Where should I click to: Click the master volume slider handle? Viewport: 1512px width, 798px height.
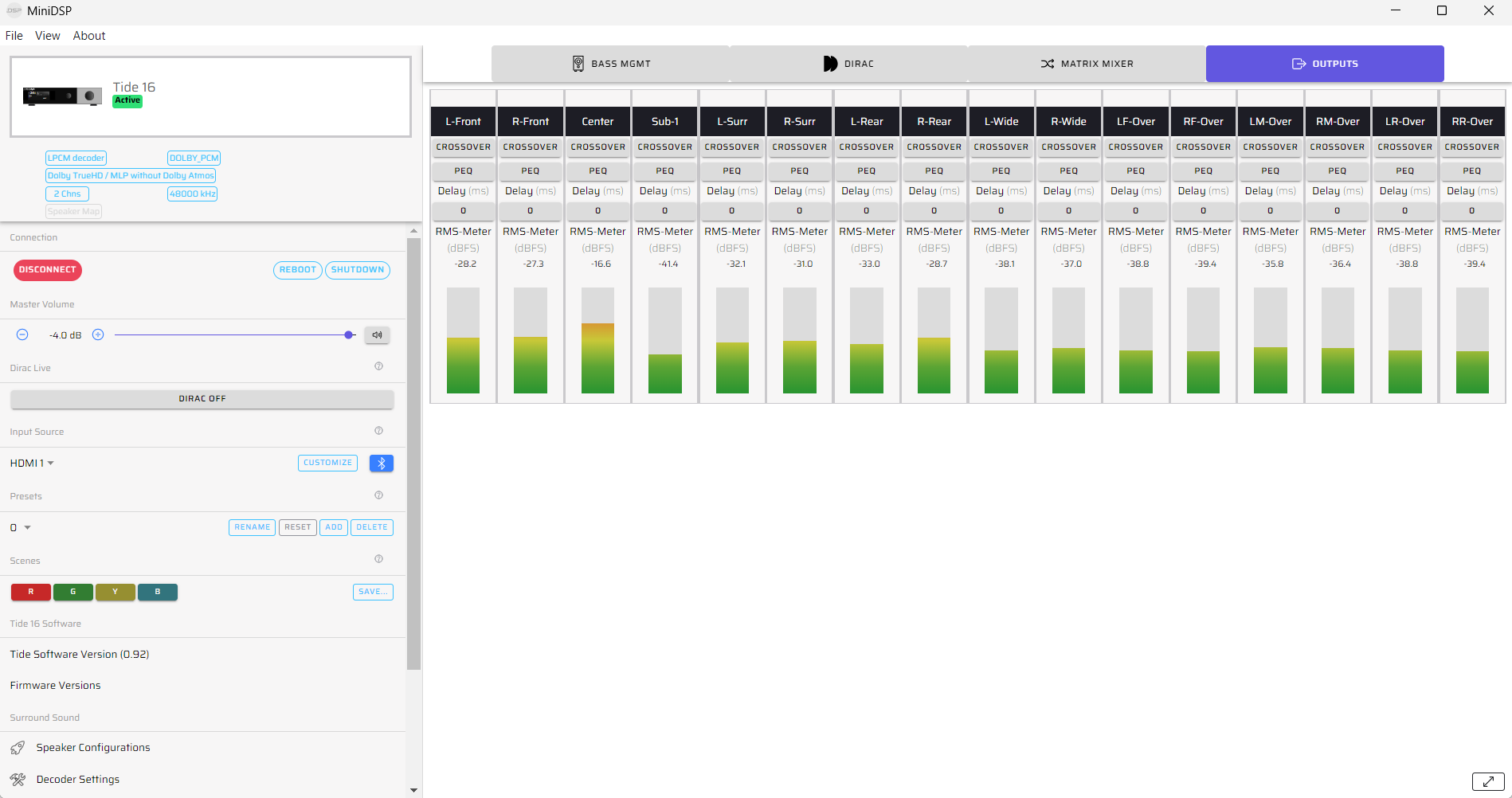pyautogui.click(x=349, y=335)
